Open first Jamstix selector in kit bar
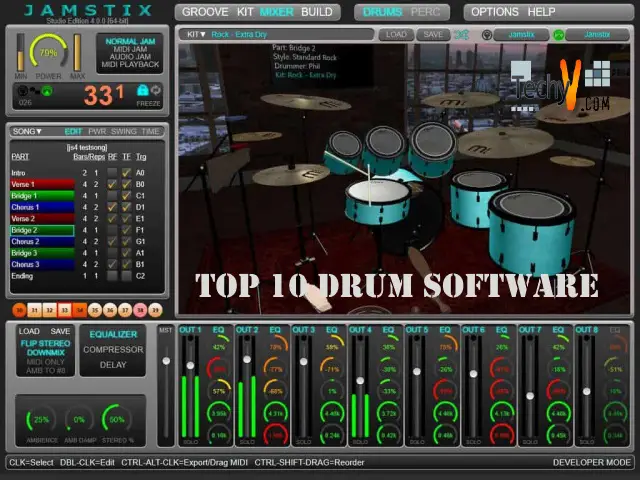The image size is (640, 480). tap(521, 35)
